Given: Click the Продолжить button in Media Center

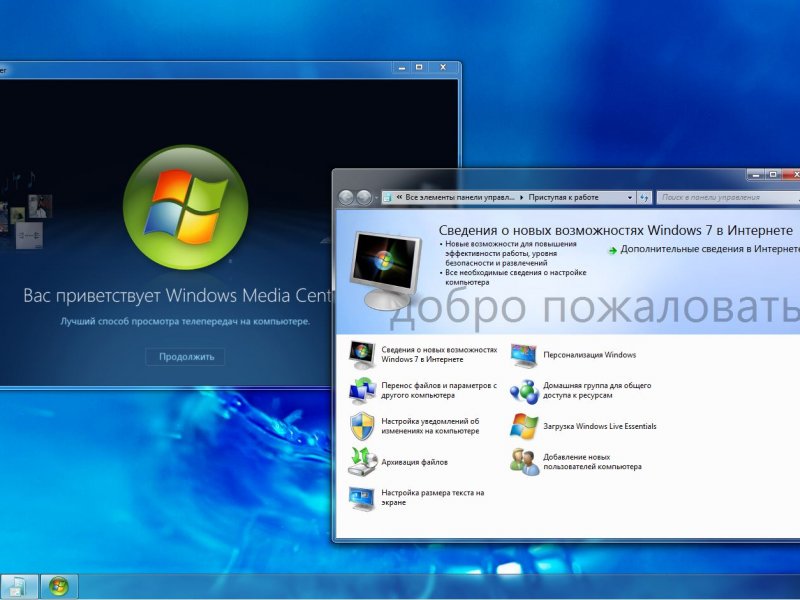Looking at the screenshot, I should tap(186, 357).
